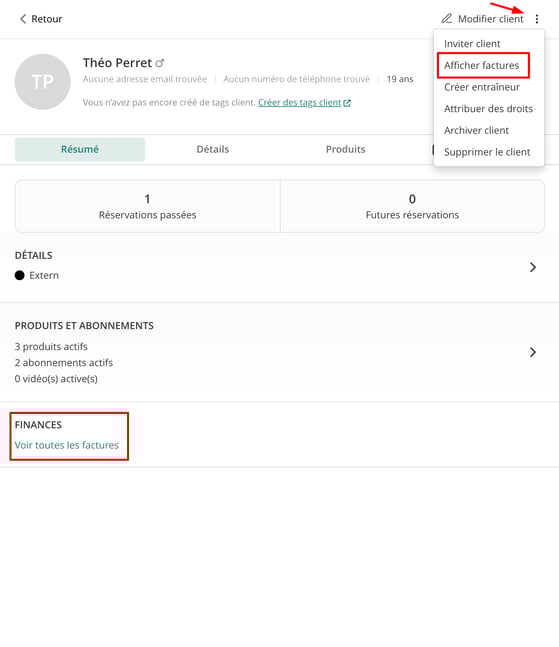This screenshot has width=559, height=647.
Task: Click Supprimer le client menu item
Action: (x=487, y=152)
